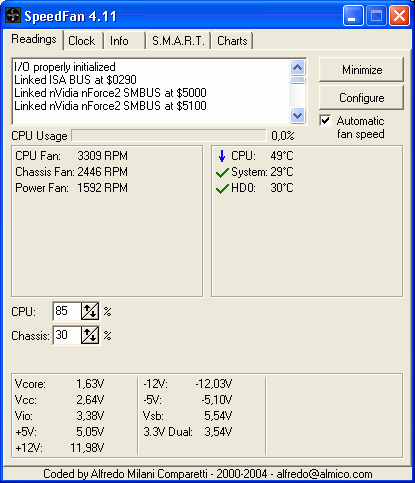Click the blue down arrow beside CPU temperature
This screenshot has width=415, height=483.
point(222,156)
